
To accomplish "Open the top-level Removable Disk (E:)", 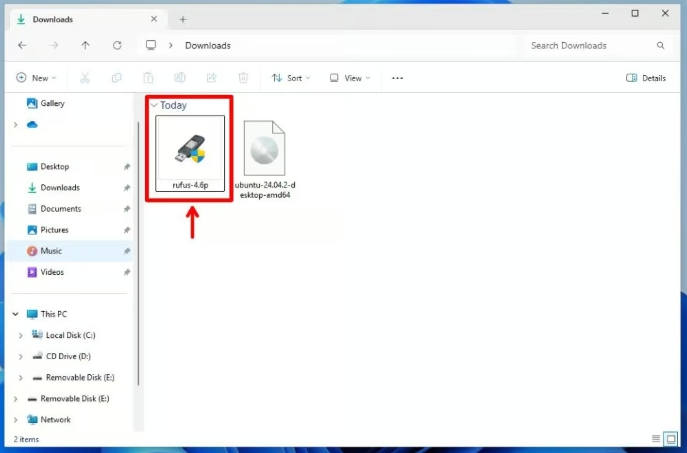I will (68, 399).
